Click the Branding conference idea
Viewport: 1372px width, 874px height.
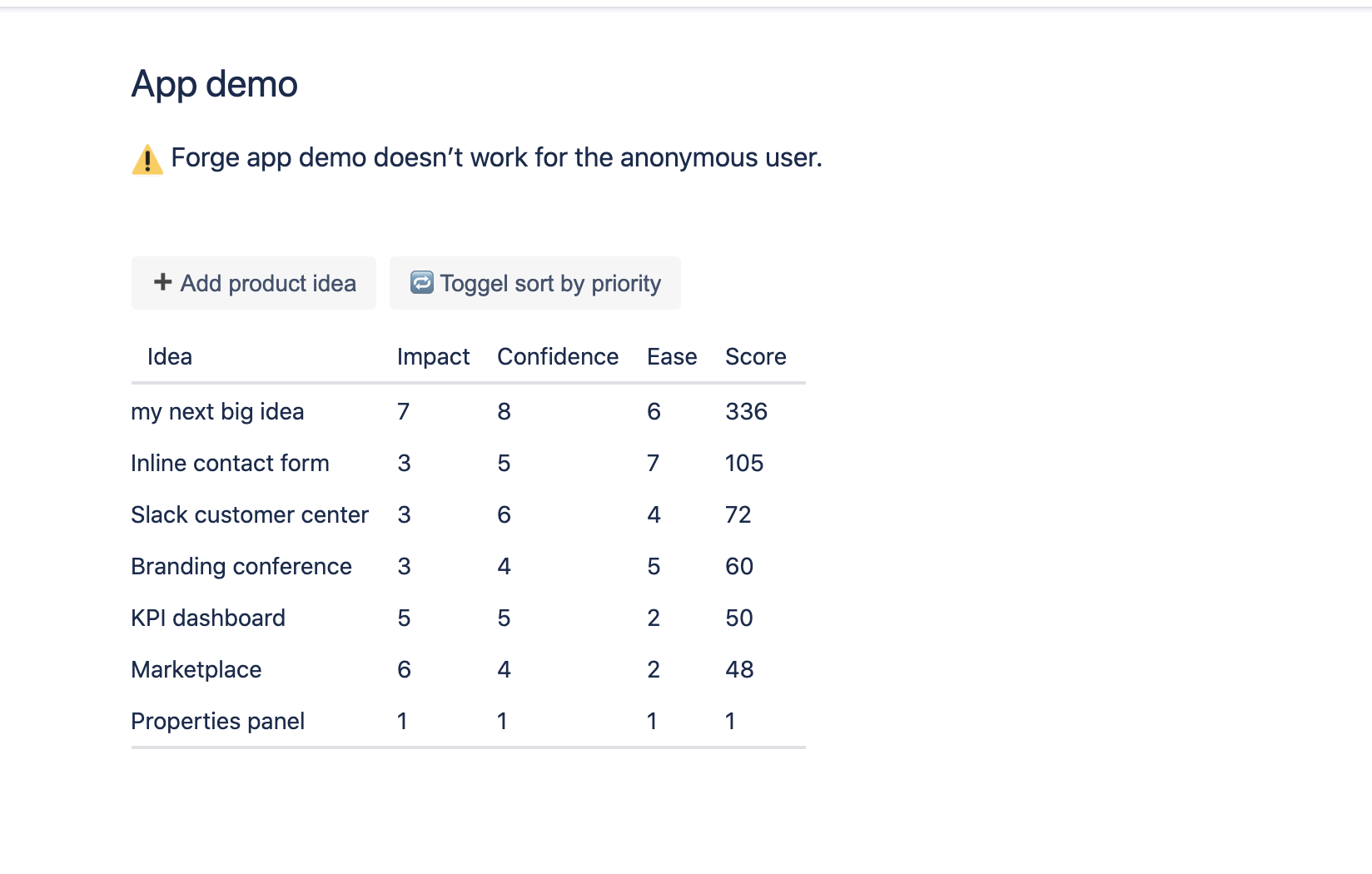[241, 567]
